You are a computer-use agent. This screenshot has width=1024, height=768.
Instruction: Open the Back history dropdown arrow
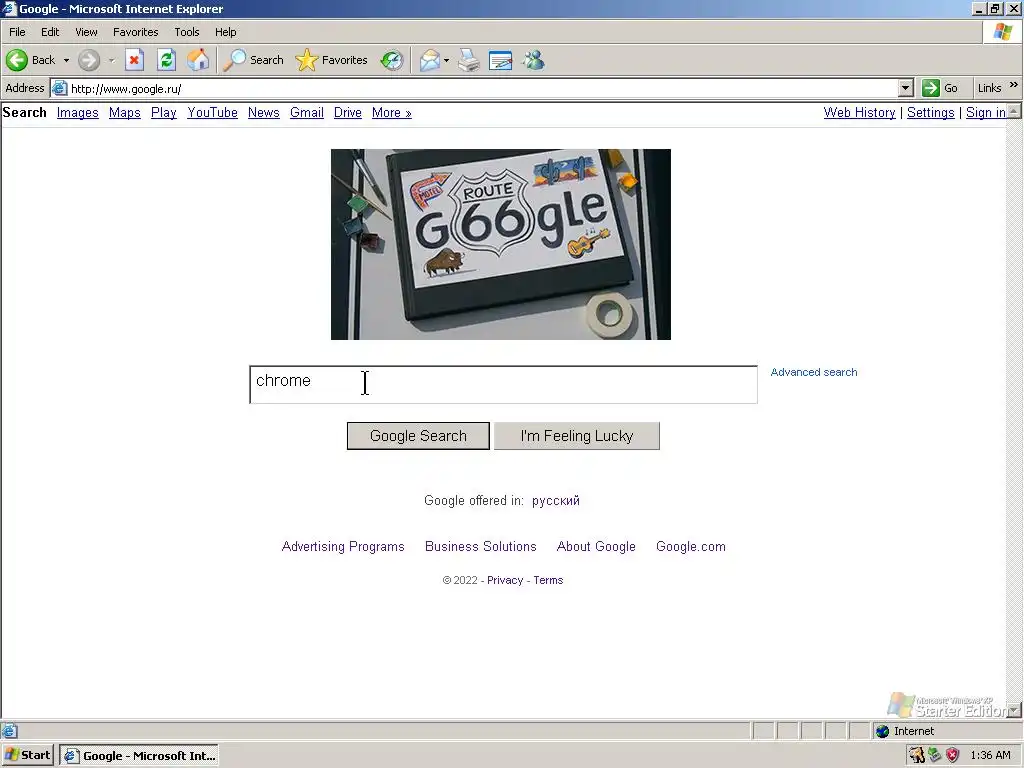[x=66, y=60]
